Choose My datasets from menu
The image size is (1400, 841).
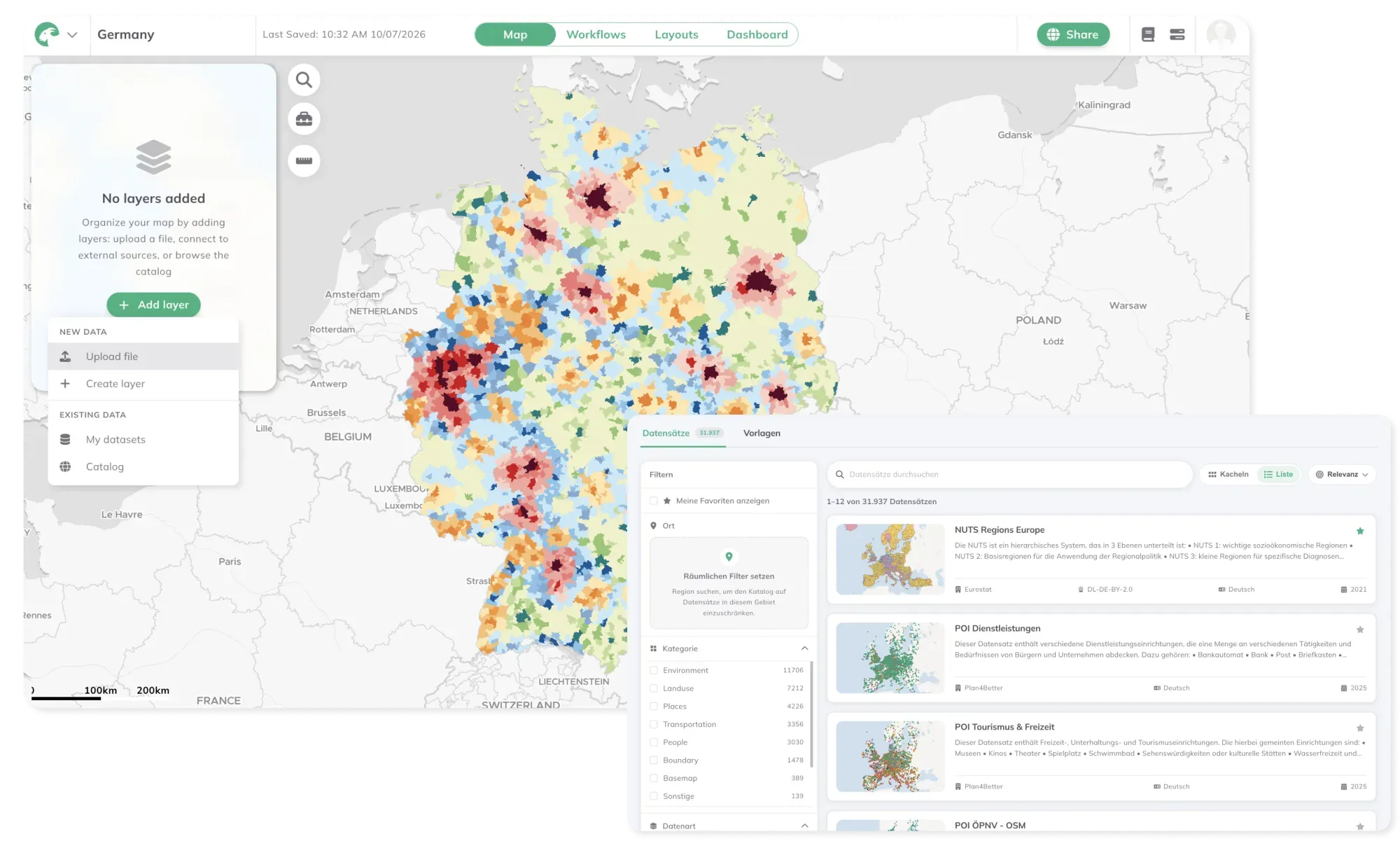pos(143,440)
